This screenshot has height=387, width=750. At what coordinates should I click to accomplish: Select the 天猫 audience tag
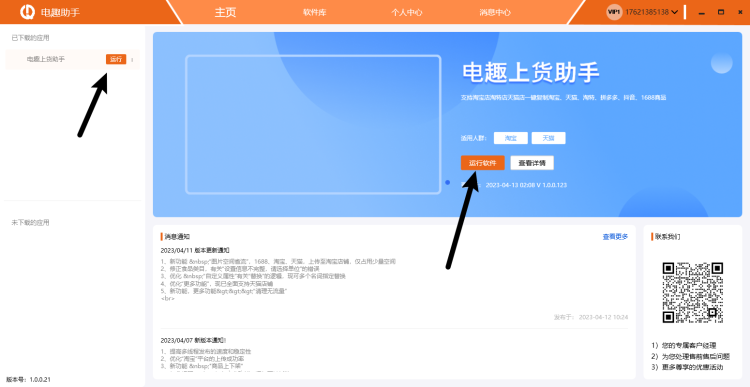(549, 138)
